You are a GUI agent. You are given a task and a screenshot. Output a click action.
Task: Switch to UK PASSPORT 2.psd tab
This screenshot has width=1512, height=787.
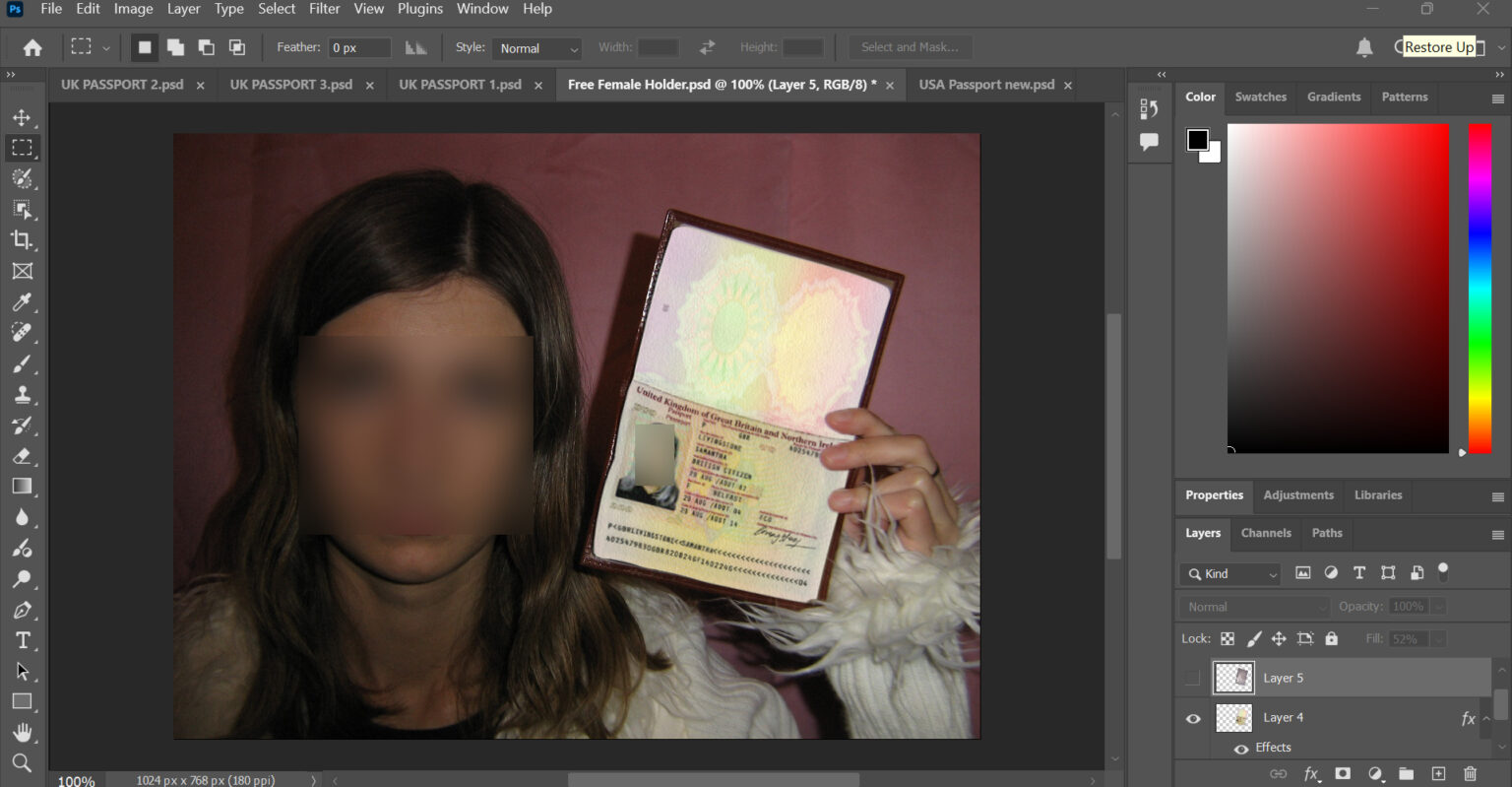tap(122, 85)
